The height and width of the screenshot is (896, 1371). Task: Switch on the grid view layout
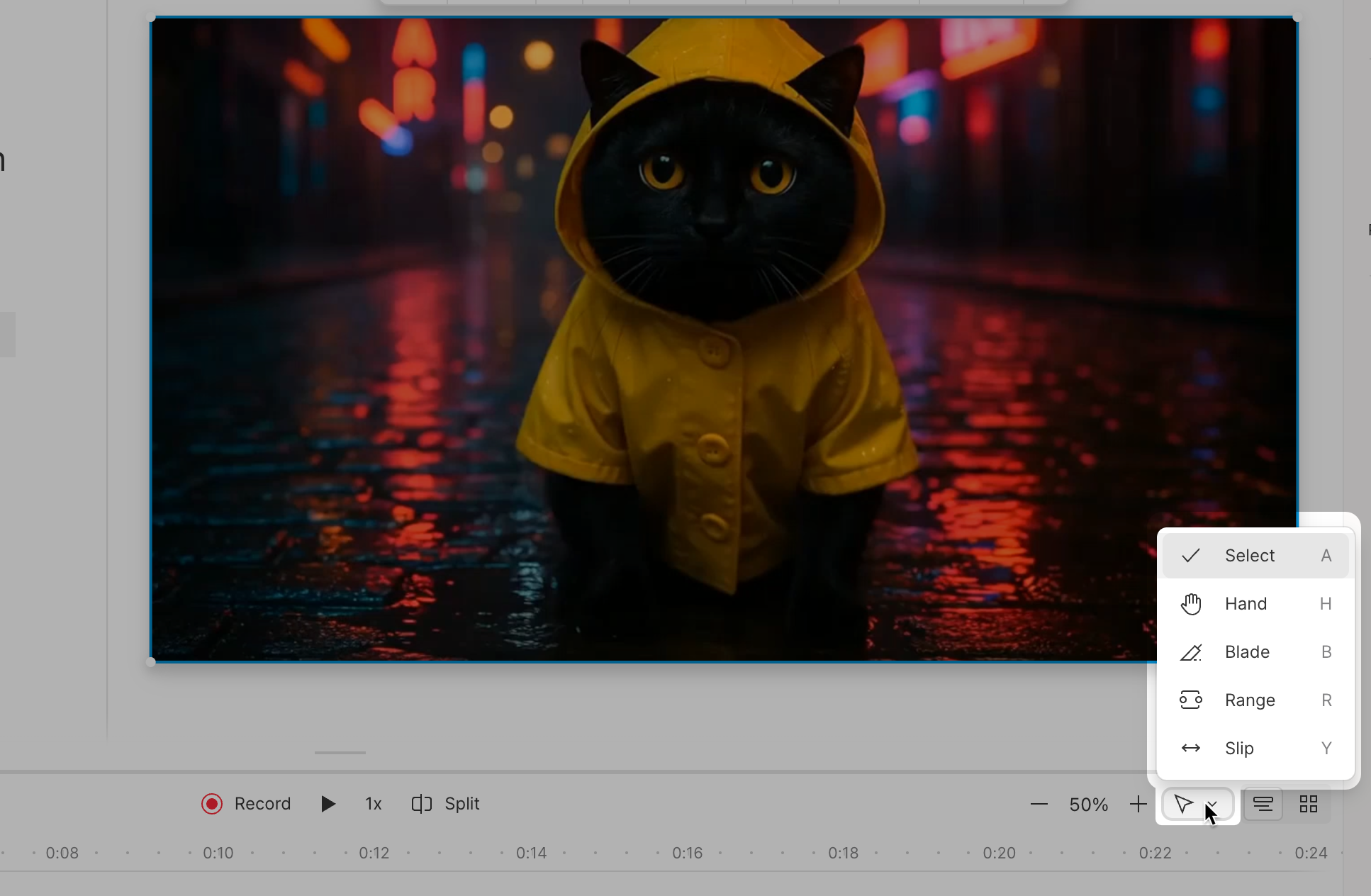[1308, 804]
